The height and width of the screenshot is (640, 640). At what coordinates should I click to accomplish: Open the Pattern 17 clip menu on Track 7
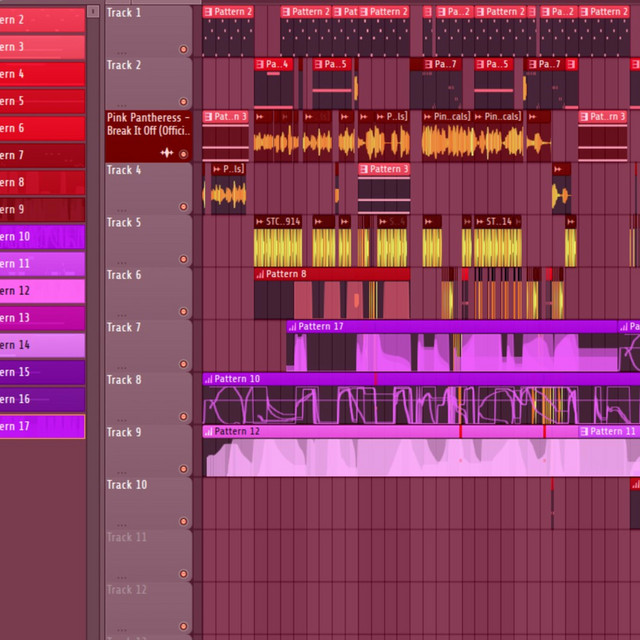[x=292, y=327]
